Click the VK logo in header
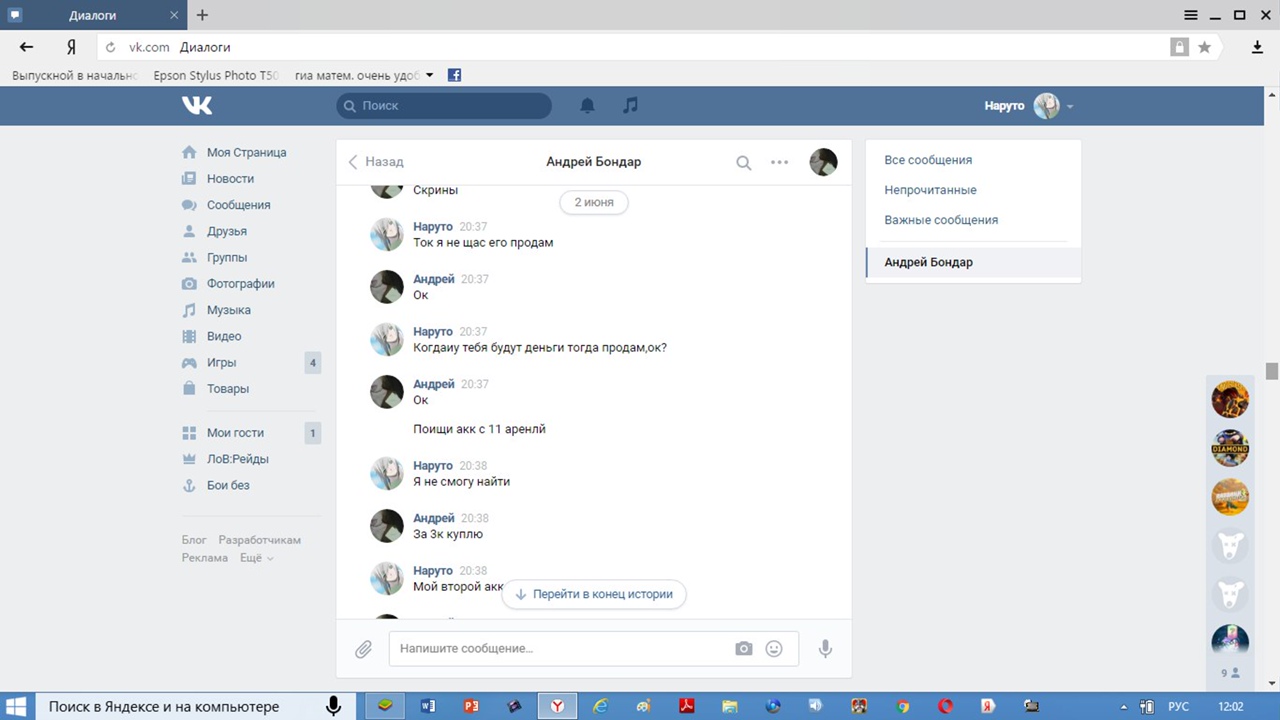The image size is (1280, 720). 197,105
